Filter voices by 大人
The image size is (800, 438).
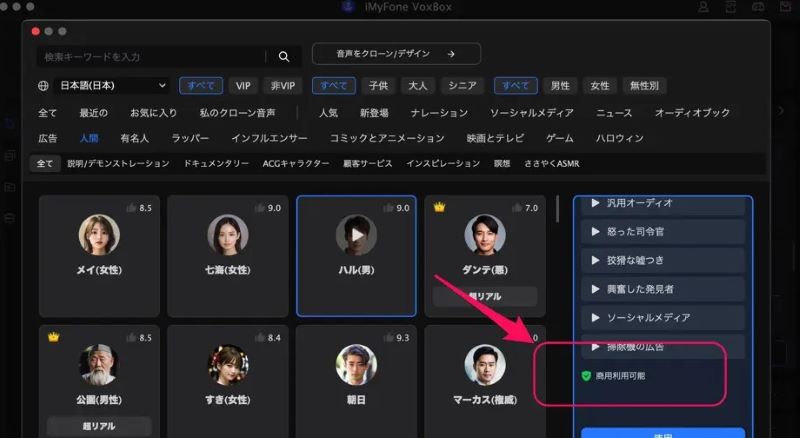(x=417, y=86)
